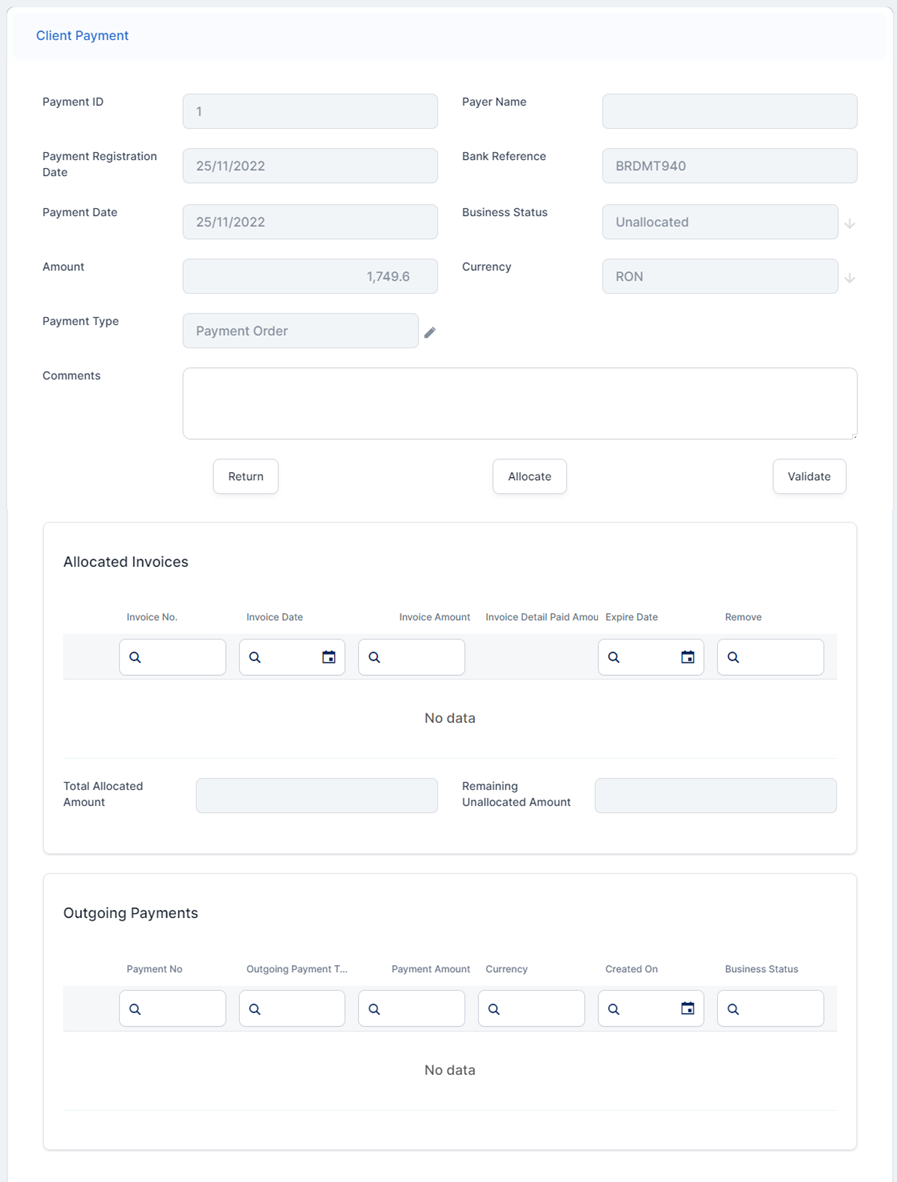Screen dimensions: 897x1182
Task: Click search icon in Outgoing Payment Type filter
Action: pos(255,1009)
